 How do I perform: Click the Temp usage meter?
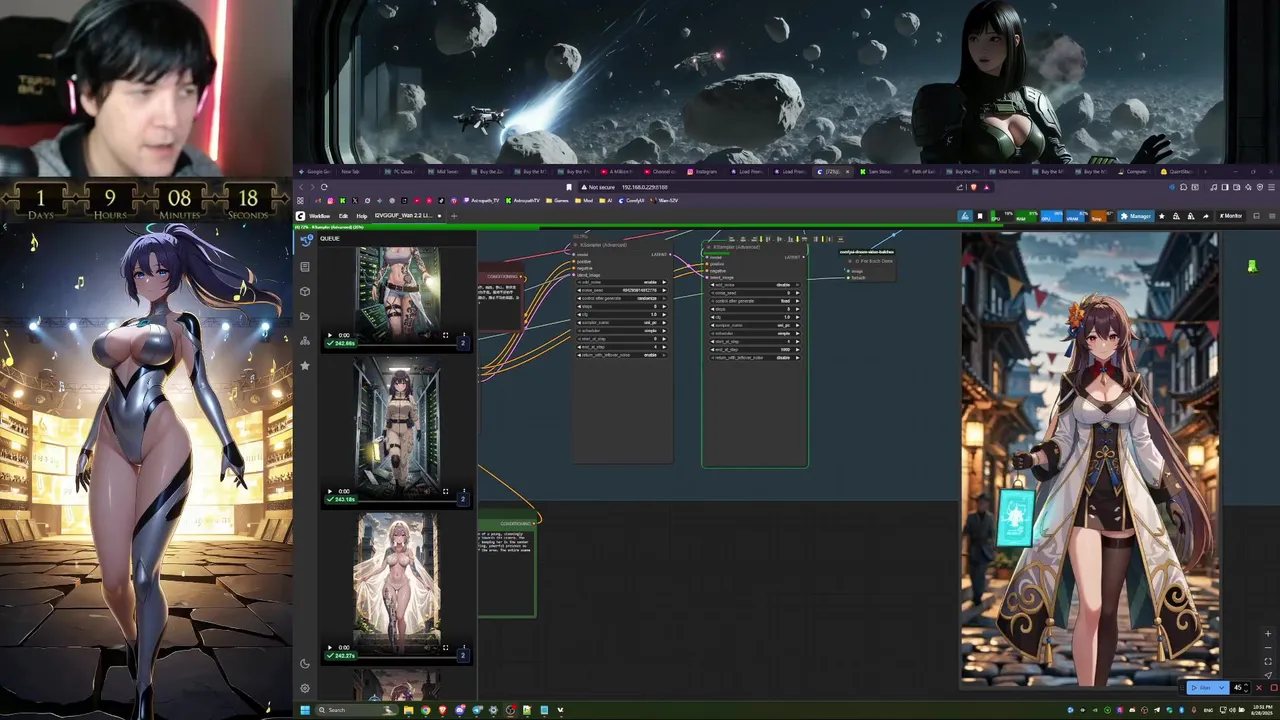click(x=1102, y=216)
